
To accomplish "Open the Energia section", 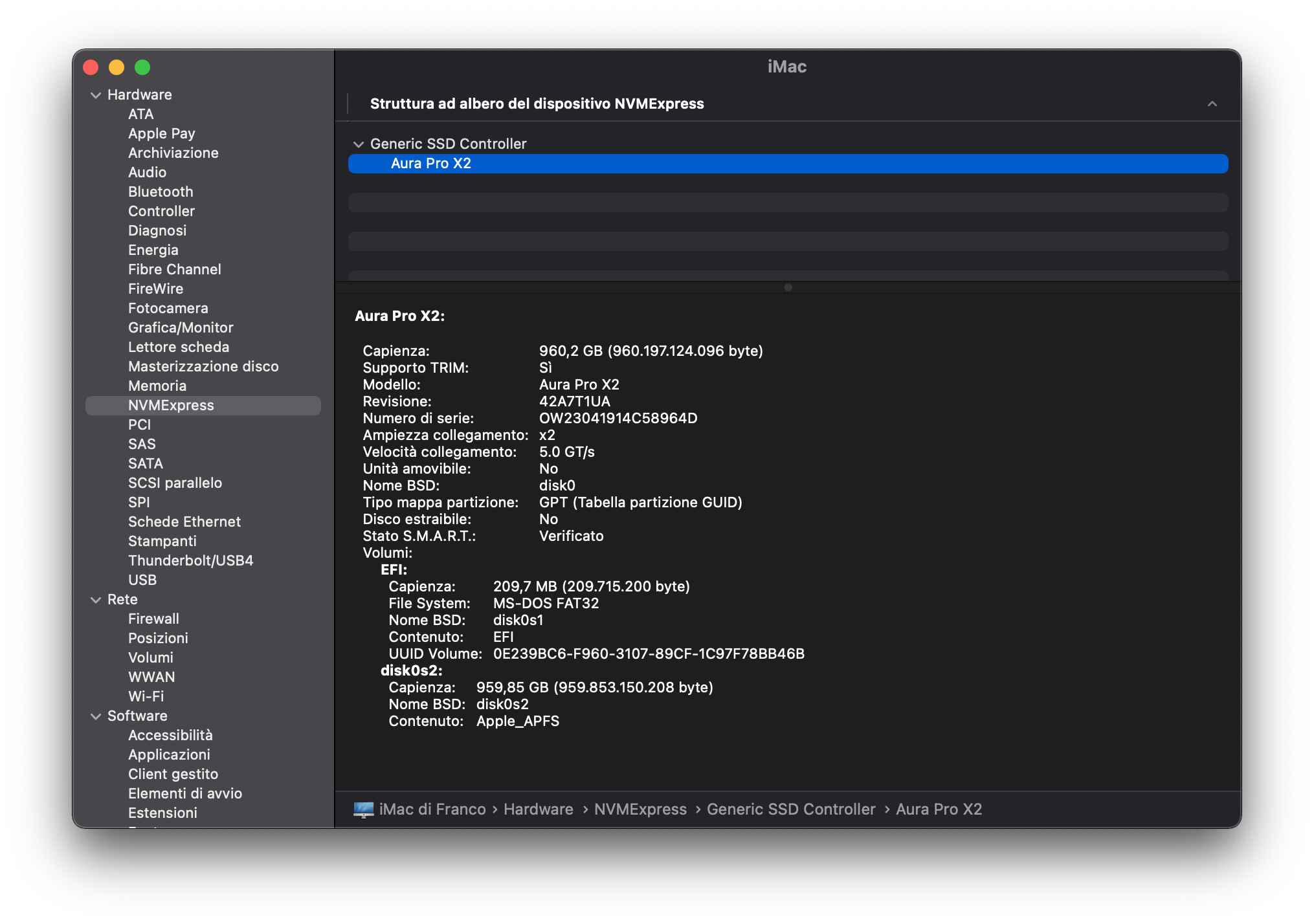I will 153,250.
